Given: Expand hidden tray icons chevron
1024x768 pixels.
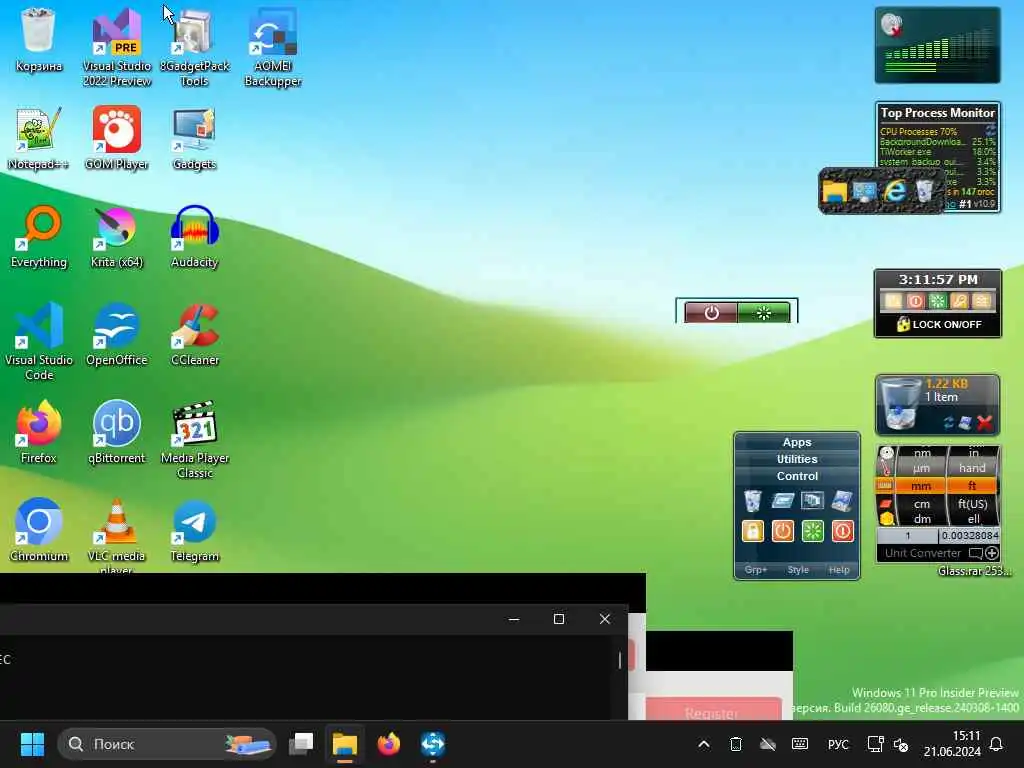Looking at the screenshot, I should [704, 744].
